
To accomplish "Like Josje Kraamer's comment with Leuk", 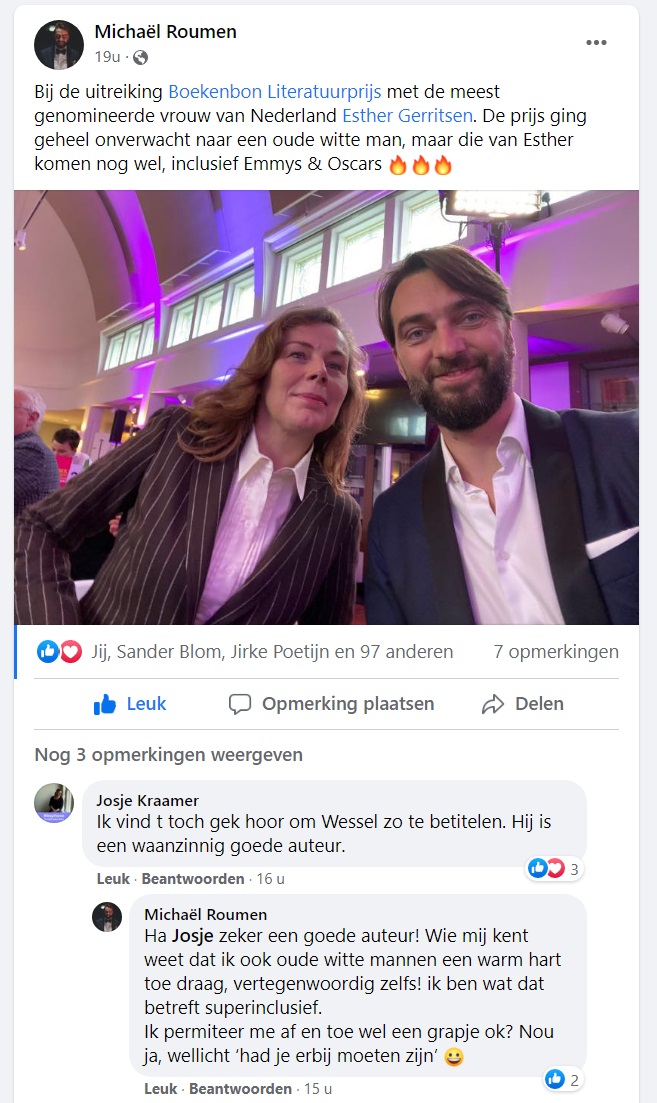I will tap(112, 879).
